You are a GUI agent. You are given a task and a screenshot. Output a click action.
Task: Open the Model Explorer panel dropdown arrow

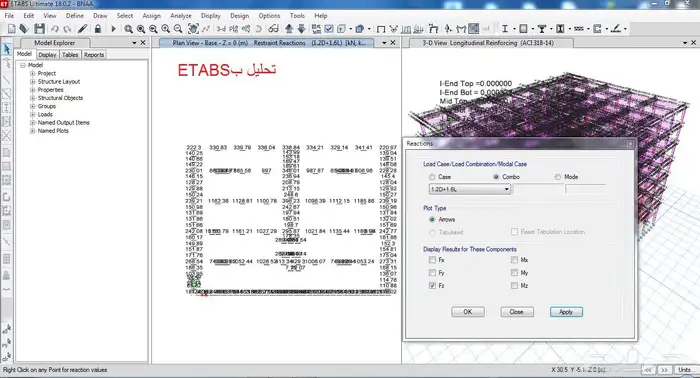point(134,43)
